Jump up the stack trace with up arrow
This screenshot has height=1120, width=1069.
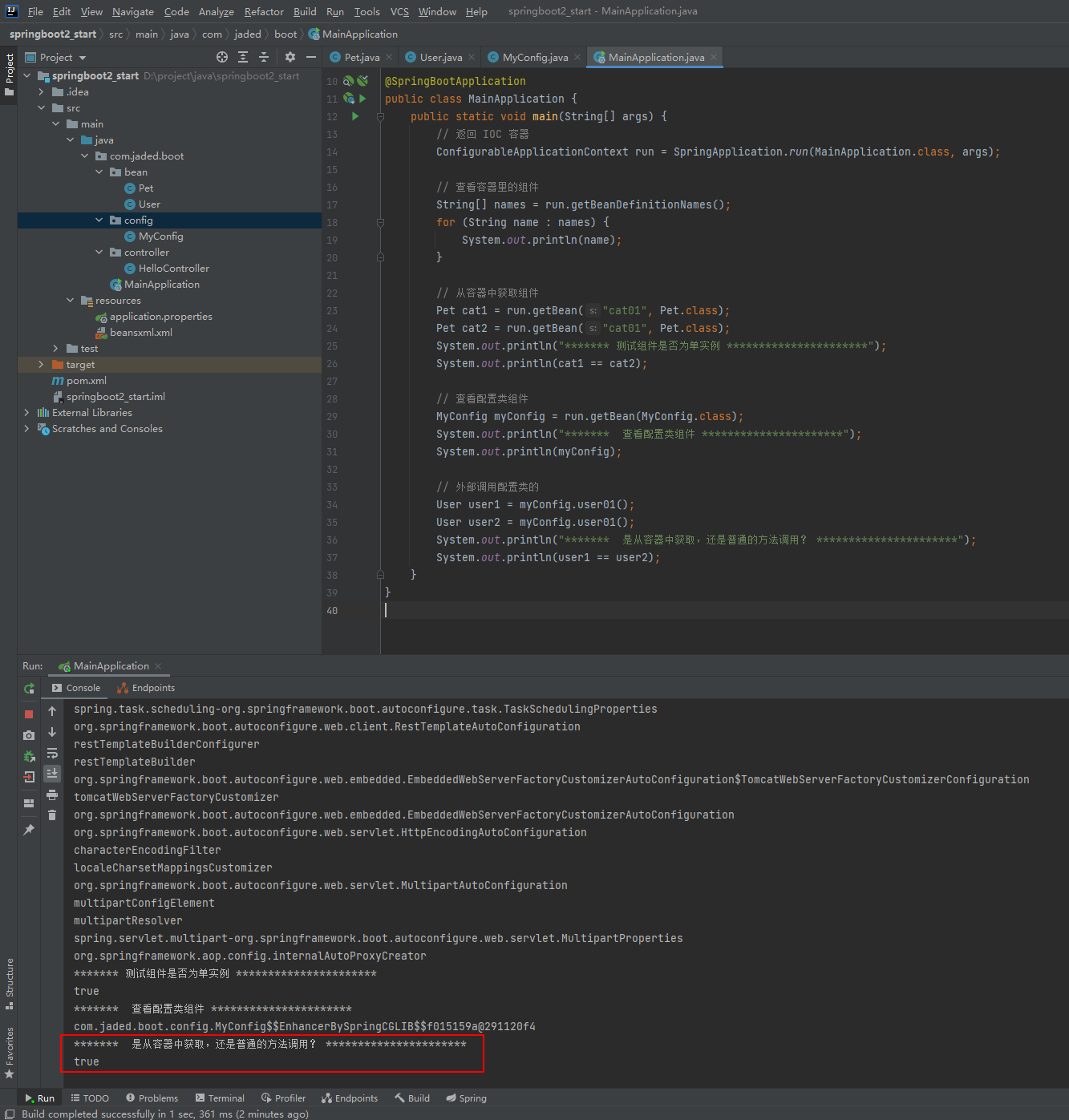52,711
